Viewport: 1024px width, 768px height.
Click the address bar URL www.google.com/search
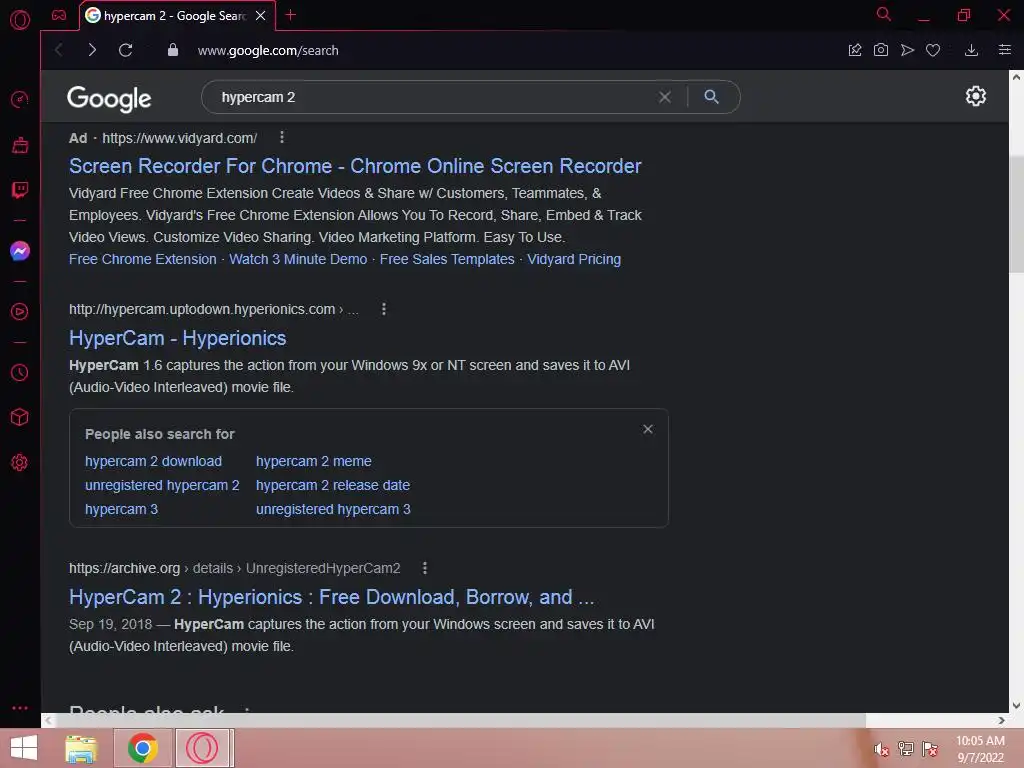[x=268, y=50]
